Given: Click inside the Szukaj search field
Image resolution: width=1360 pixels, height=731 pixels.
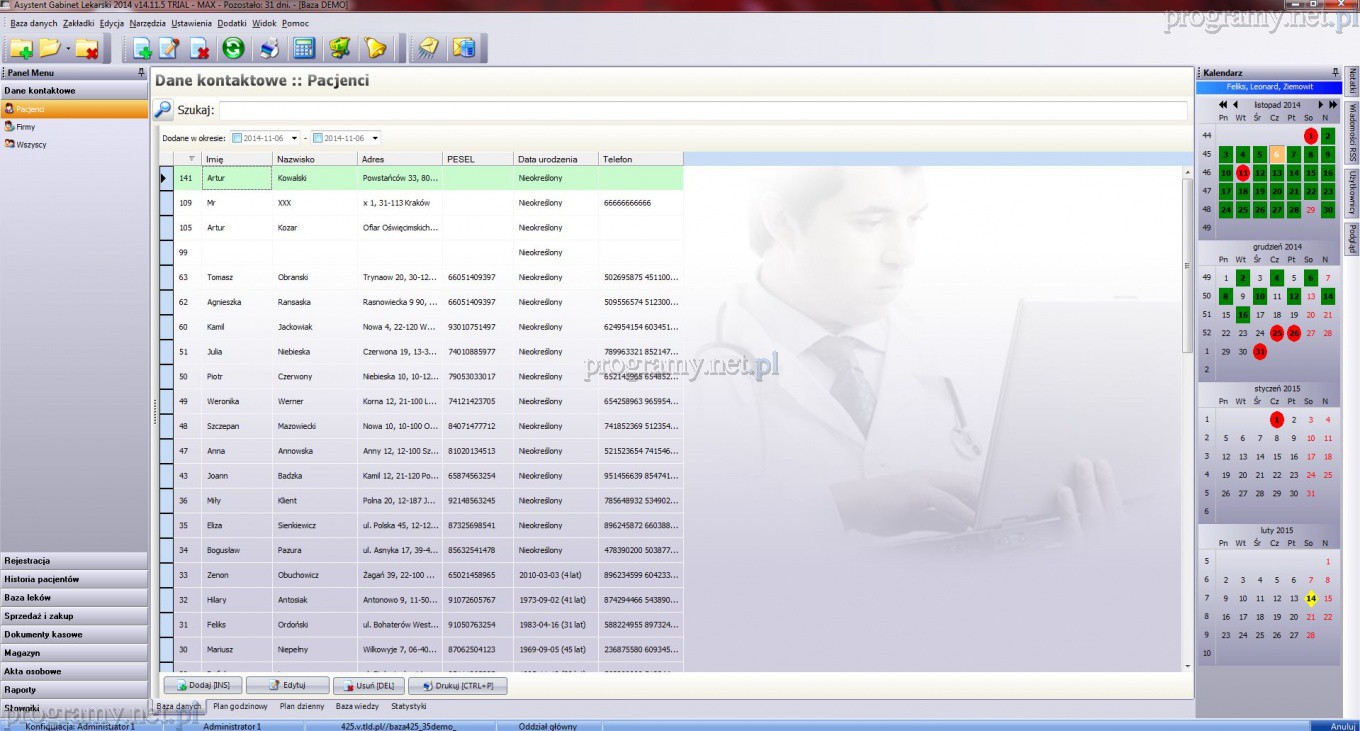Looking at the screenshot, I should point(702,110).
